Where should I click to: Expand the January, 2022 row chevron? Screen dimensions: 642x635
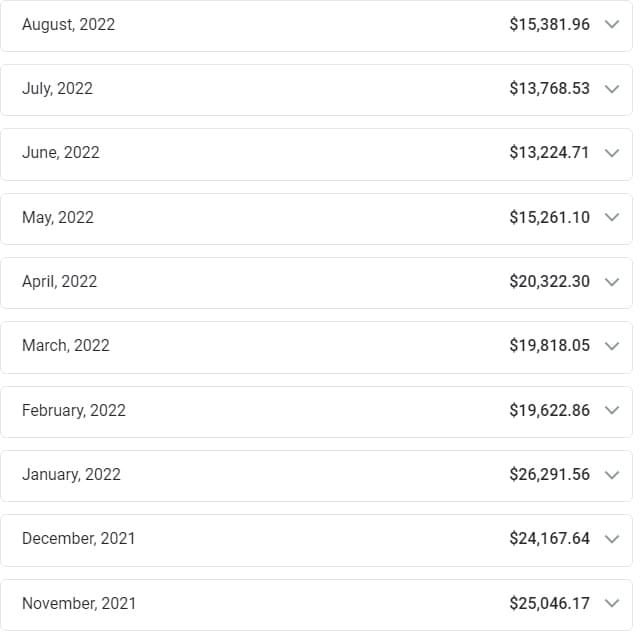(x=613, y=475)
